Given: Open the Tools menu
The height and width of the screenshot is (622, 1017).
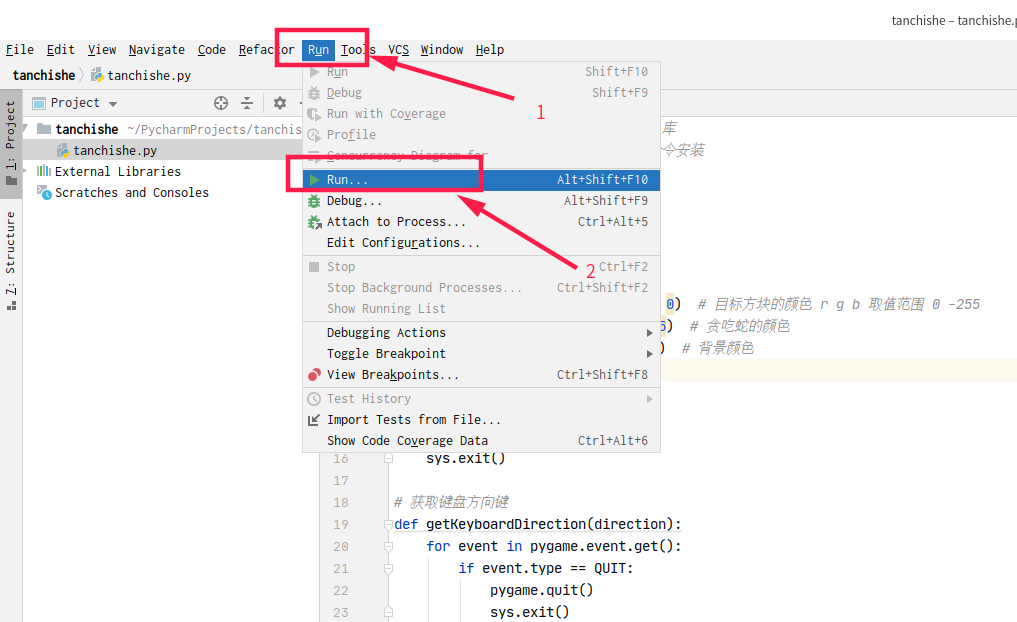Looking at the screenshot, I should [x=358, y=50].
